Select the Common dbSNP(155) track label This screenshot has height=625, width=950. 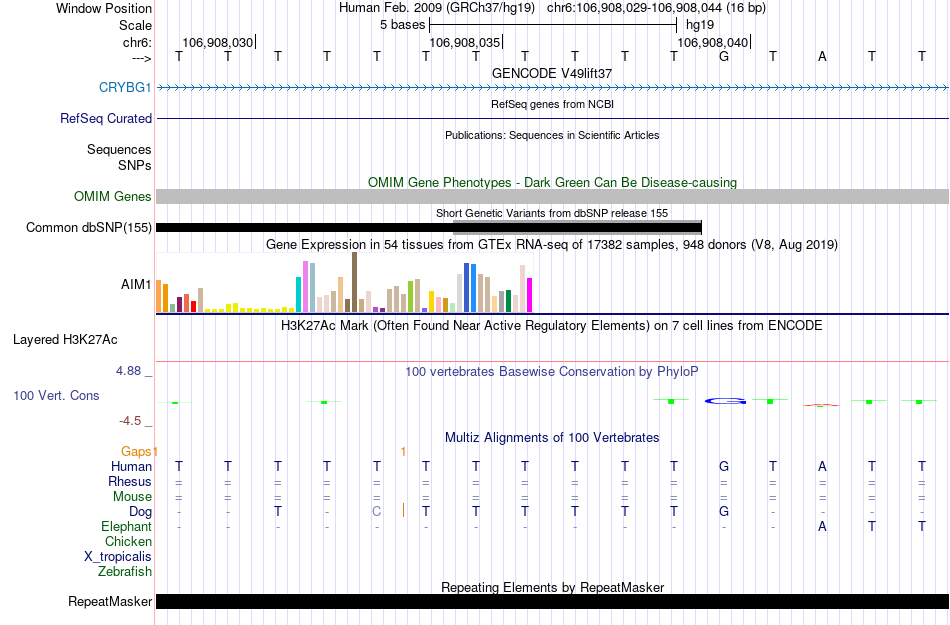88,227
